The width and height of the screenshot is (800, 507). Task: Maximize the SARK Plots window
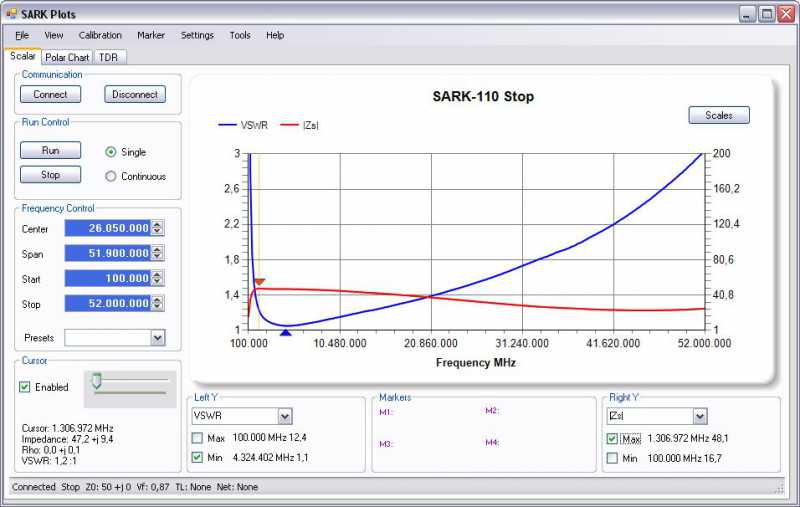coord(766,14)
